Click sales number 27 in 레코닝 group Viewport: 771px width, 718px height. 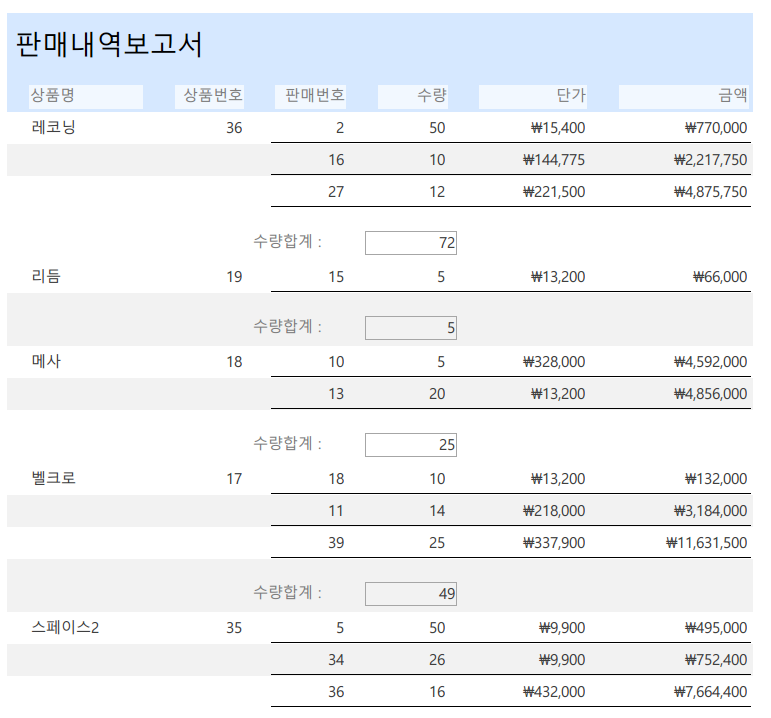click(x=336, y=192)
